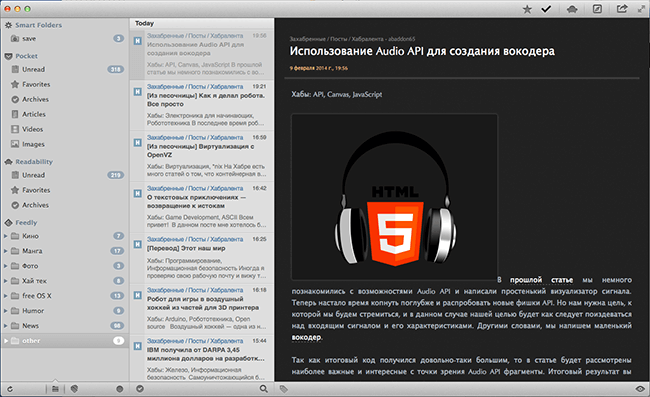Image resolution: width=650 pixels, height=397 pixels.
Task: Expand the Манга folder triangle
Action: tap(5, 251)
